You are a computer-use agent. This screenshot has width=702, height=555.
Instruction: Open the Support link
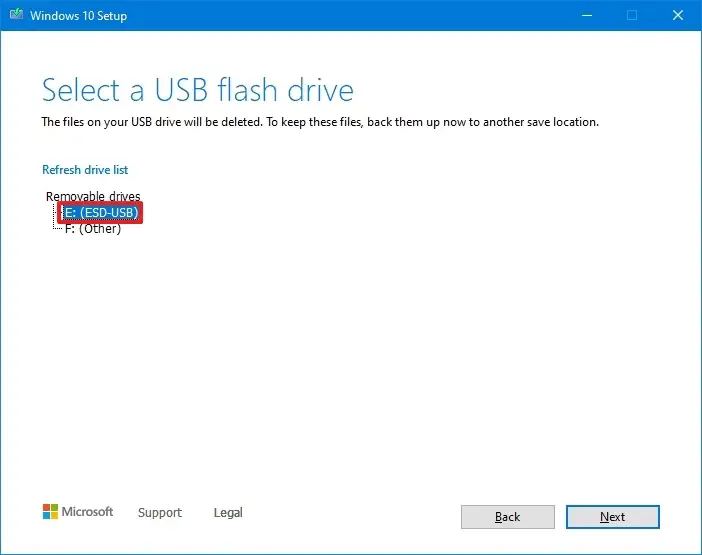tap(160, 512)
